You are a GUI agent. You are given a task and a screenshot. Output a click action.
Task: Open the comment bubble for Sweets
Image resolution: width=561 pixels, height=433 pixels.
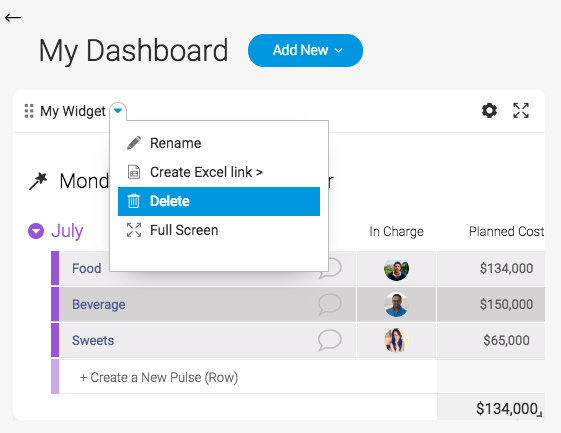click(x=330, y=340)
